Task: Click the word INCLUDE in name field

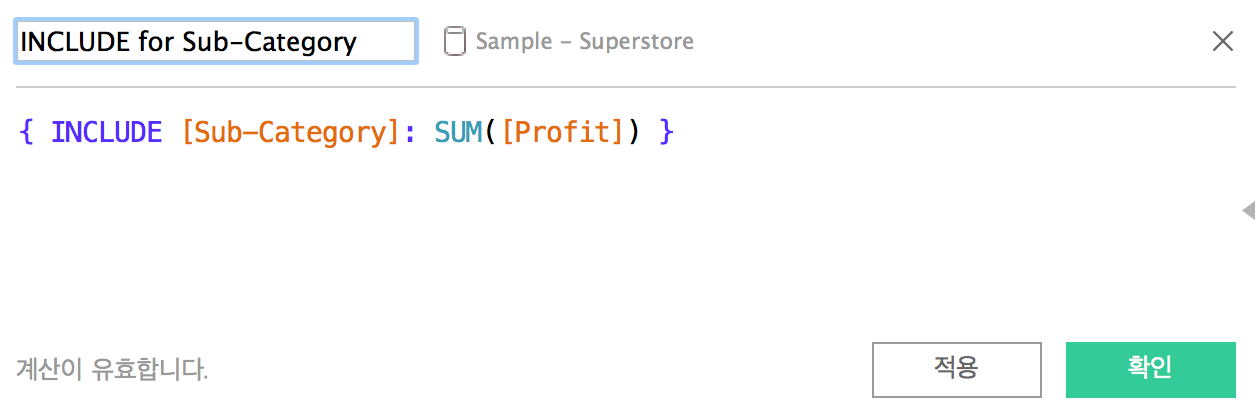Action: coord(76,42)
